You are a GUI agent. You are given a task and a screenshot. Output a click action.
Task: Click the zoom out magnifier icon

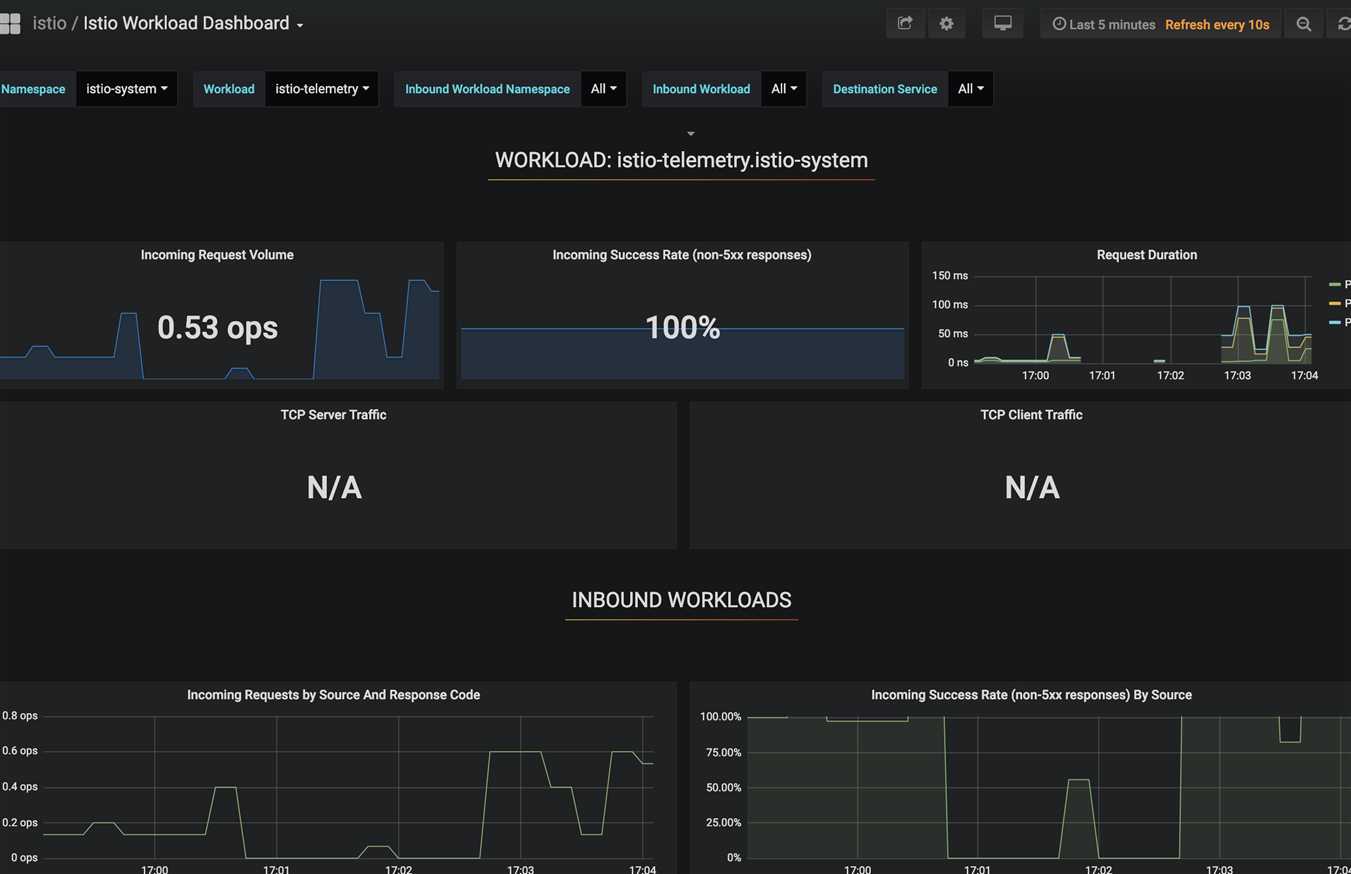1304,24
